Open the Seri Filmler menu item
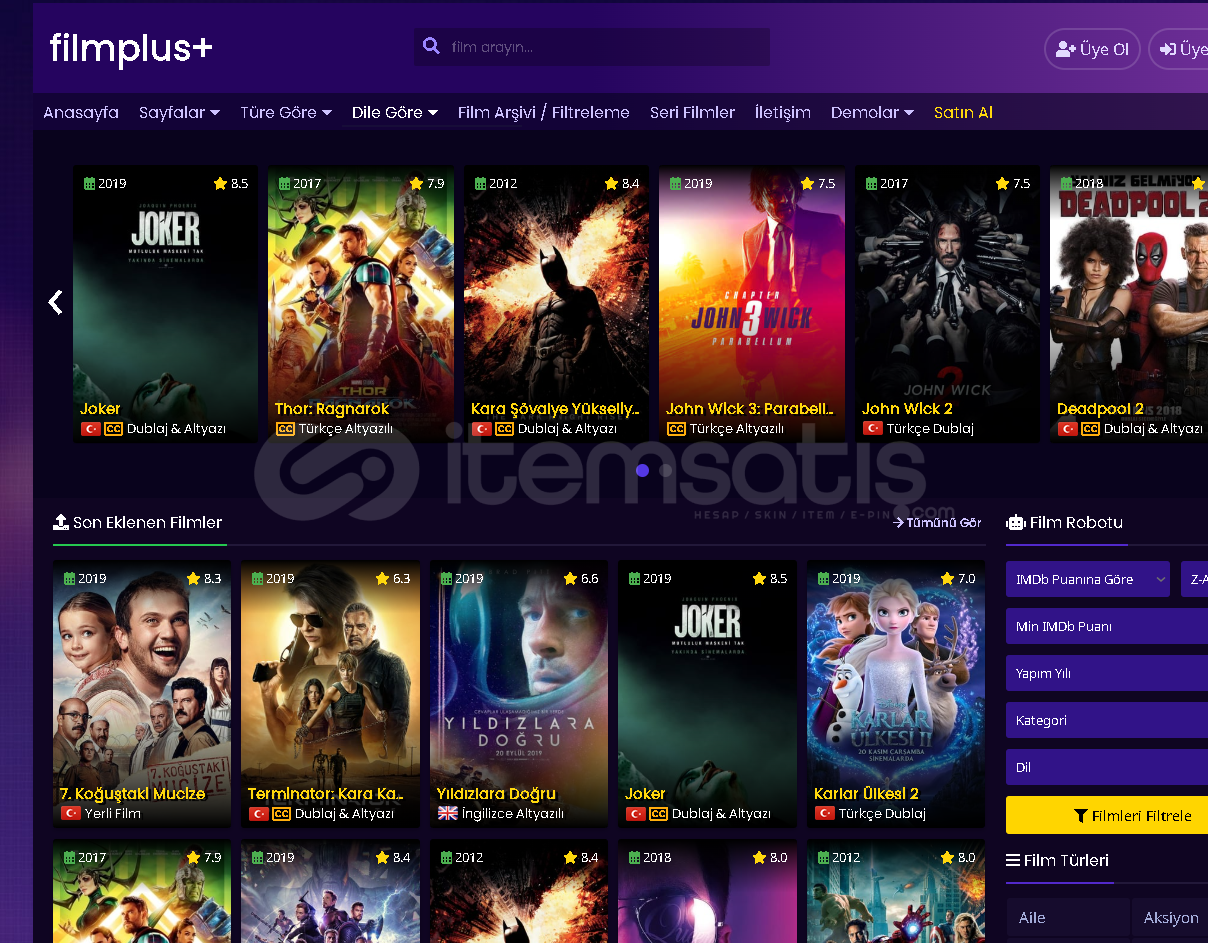 692,112
